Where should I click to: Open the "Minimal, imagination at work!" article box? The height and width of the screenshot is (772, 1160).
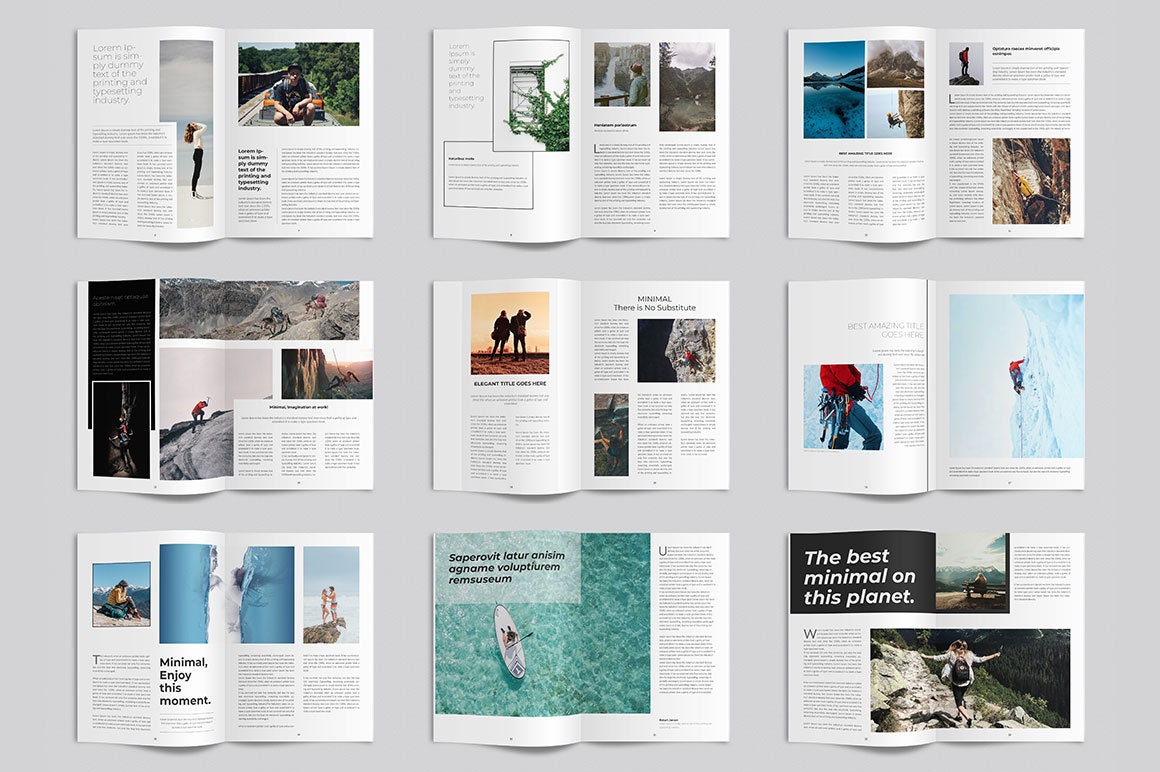tap(300, 405)
